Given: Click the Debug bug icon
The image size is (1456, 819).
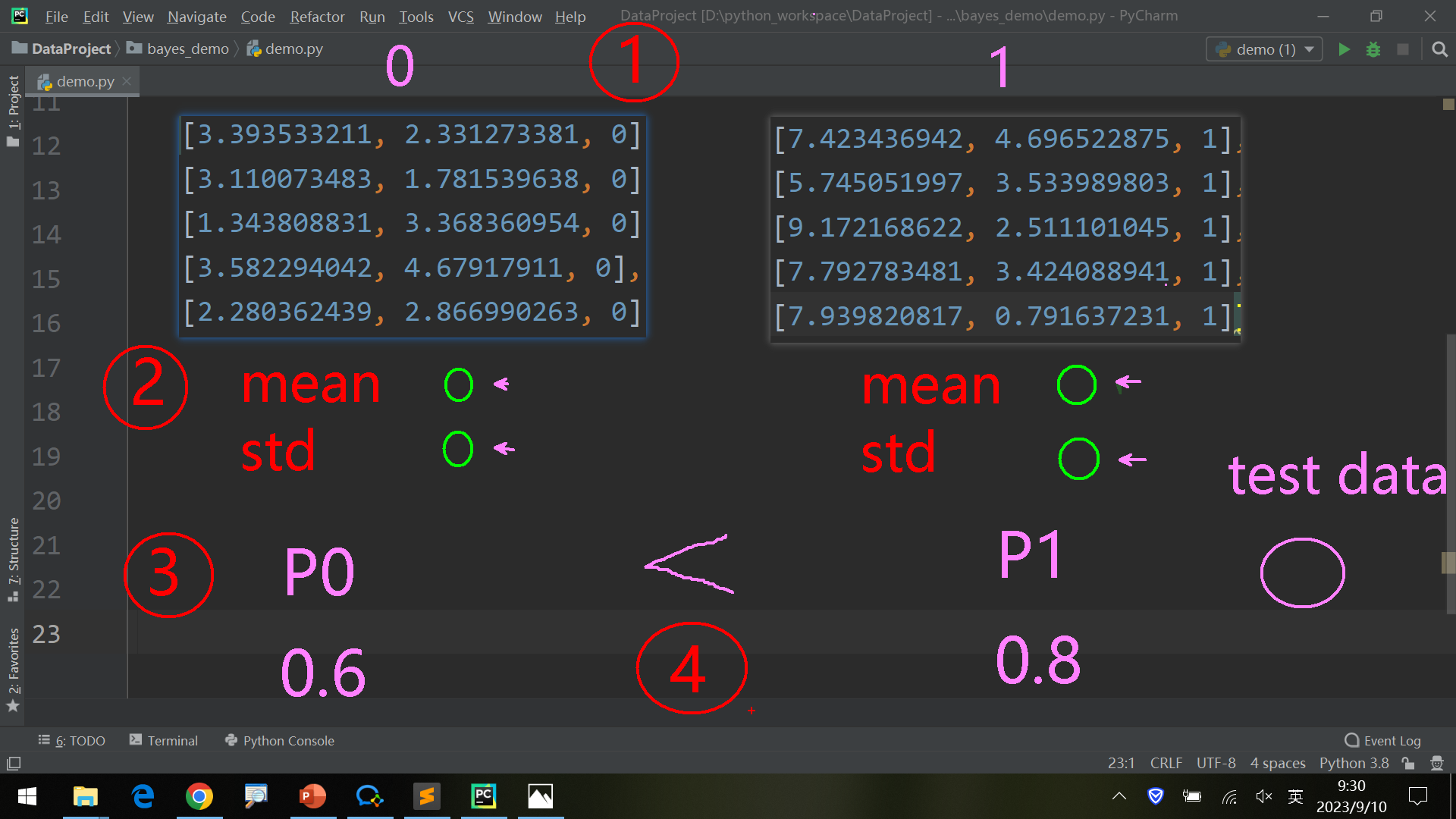Looking at the screenshot, I should [1373, 49].
